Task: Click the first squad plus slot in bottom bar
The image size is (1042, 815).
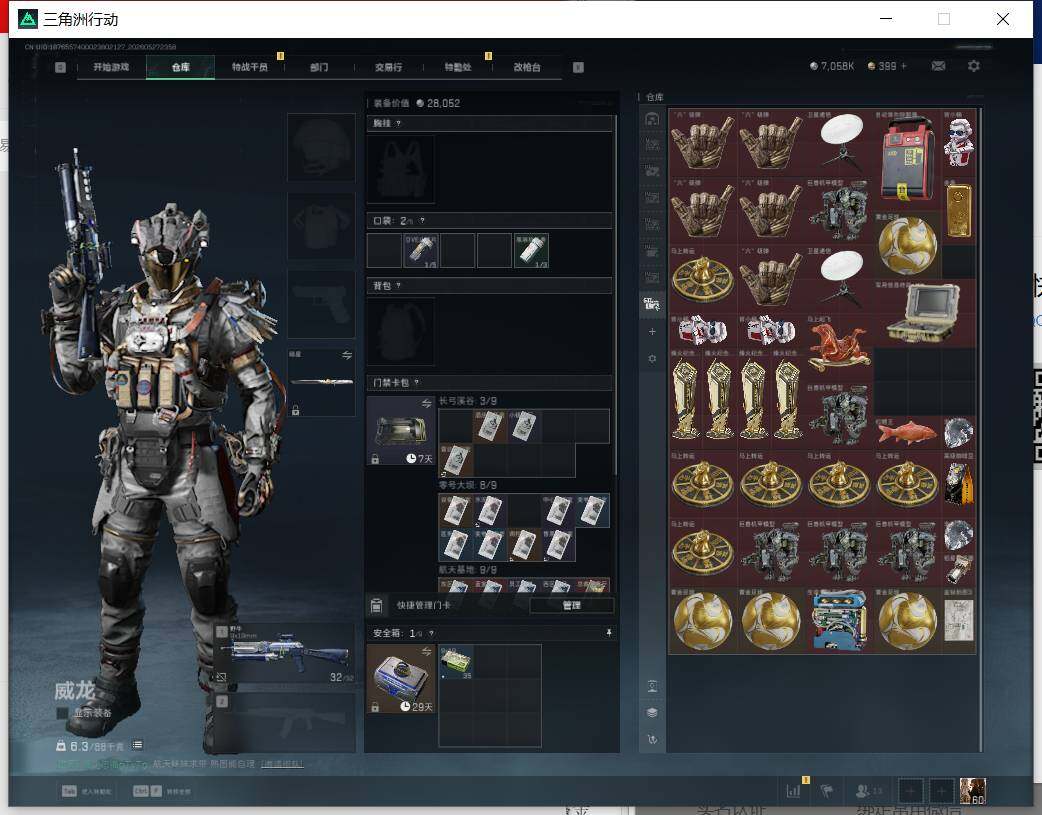Action: 910,791
